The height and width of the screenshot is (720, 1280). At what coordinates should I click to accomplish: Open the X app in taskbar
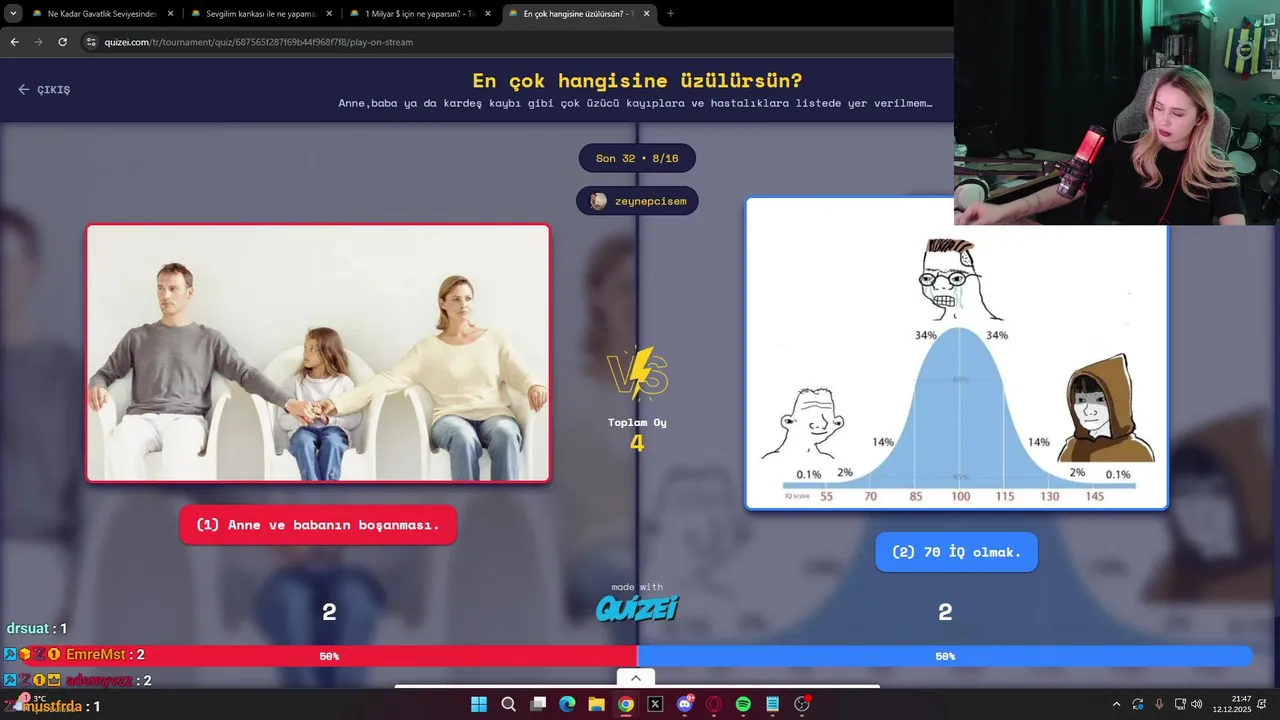655,704
